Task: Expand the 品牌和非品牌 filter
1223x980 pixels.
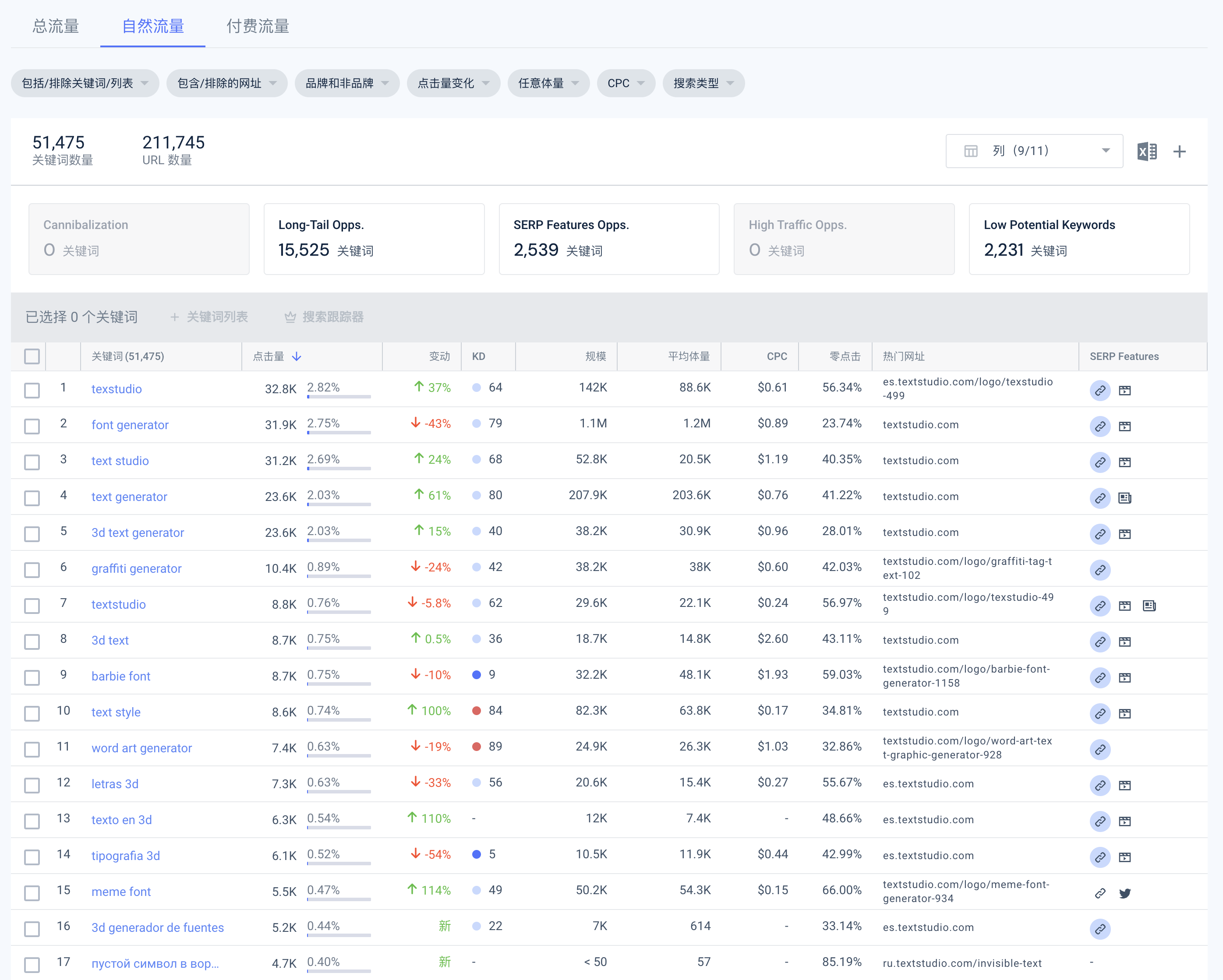Action: pyautogui.click(x=346, y=83)
